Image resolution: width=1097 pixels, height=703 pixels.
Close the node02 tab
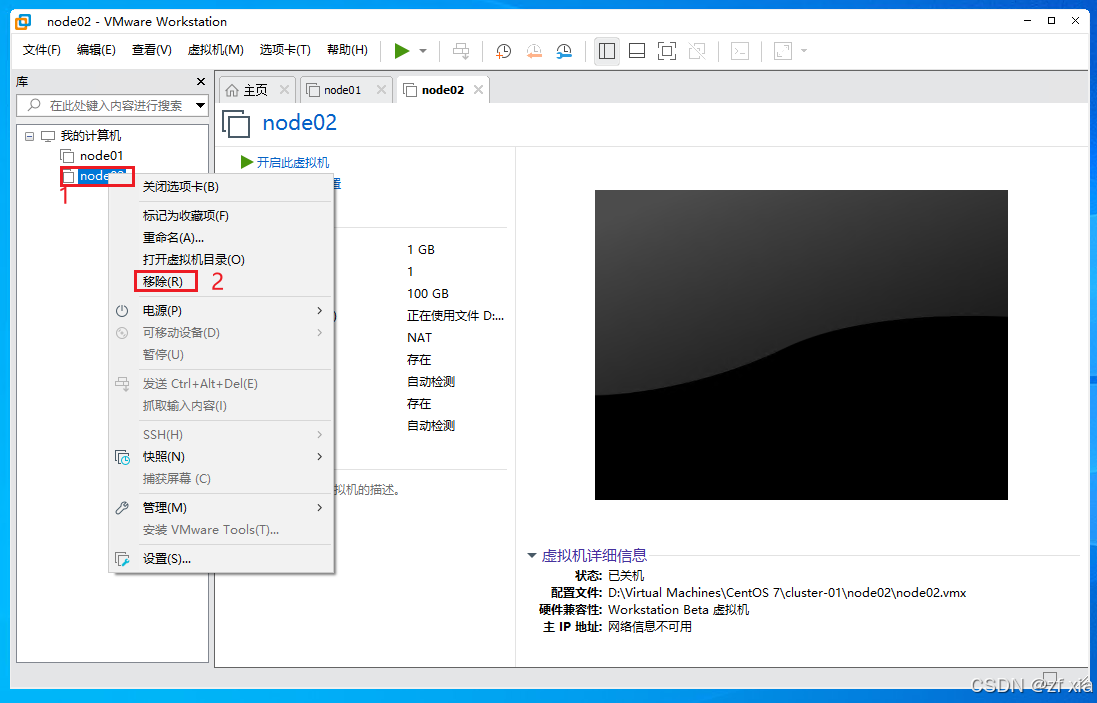pyautogui.click(x=479, y=90)
